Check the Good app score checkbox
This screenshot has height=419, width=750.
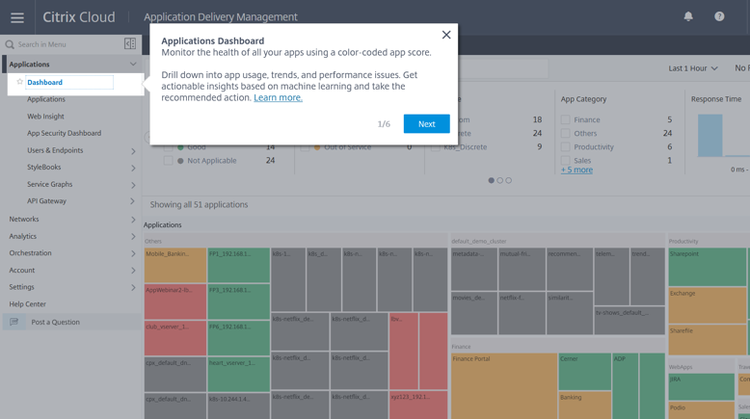click(x=168, y=147)
